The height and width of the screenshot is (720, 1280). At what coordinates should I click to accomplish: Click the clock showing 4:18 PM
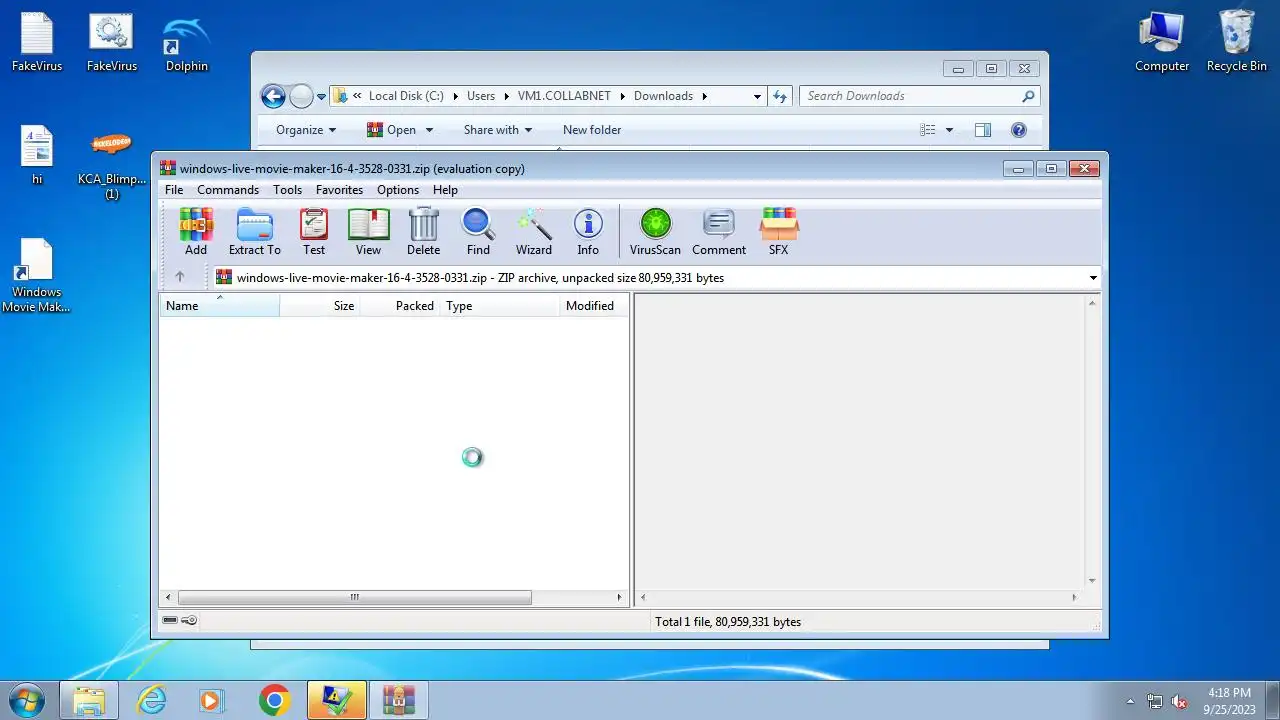click(1229, 692)
